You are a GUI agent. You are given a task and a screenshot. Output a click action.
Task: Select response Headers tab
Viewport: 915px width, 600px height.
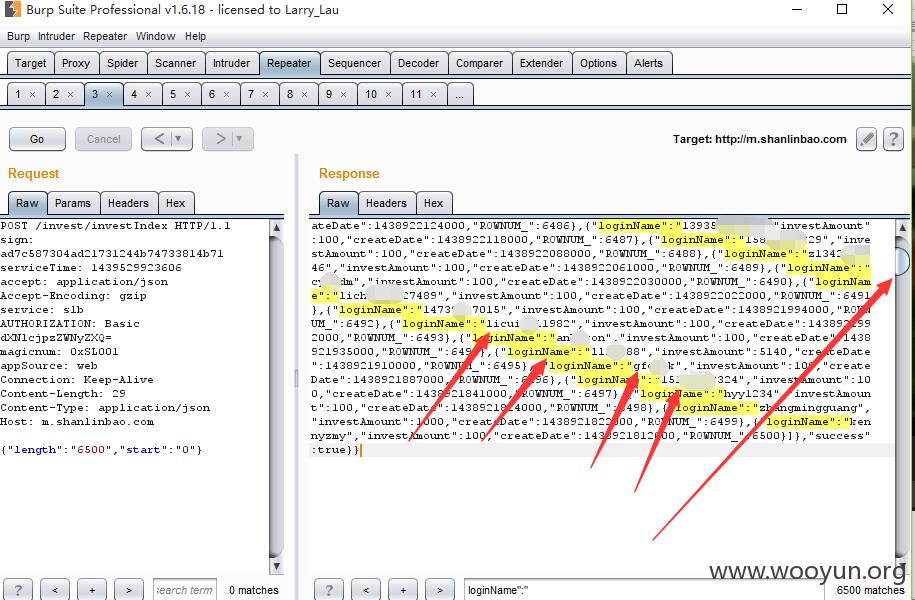pos(386,203)
